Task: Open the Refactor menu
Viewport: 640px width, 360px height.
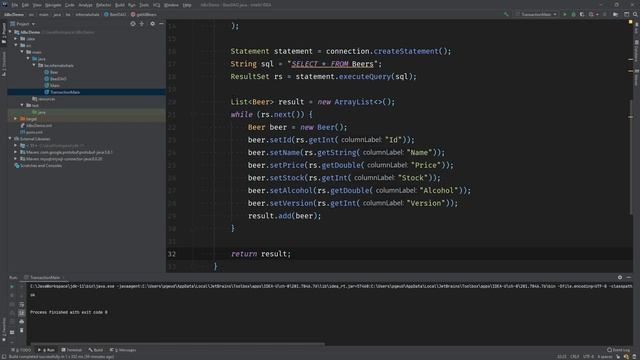Action: point(103,5)
